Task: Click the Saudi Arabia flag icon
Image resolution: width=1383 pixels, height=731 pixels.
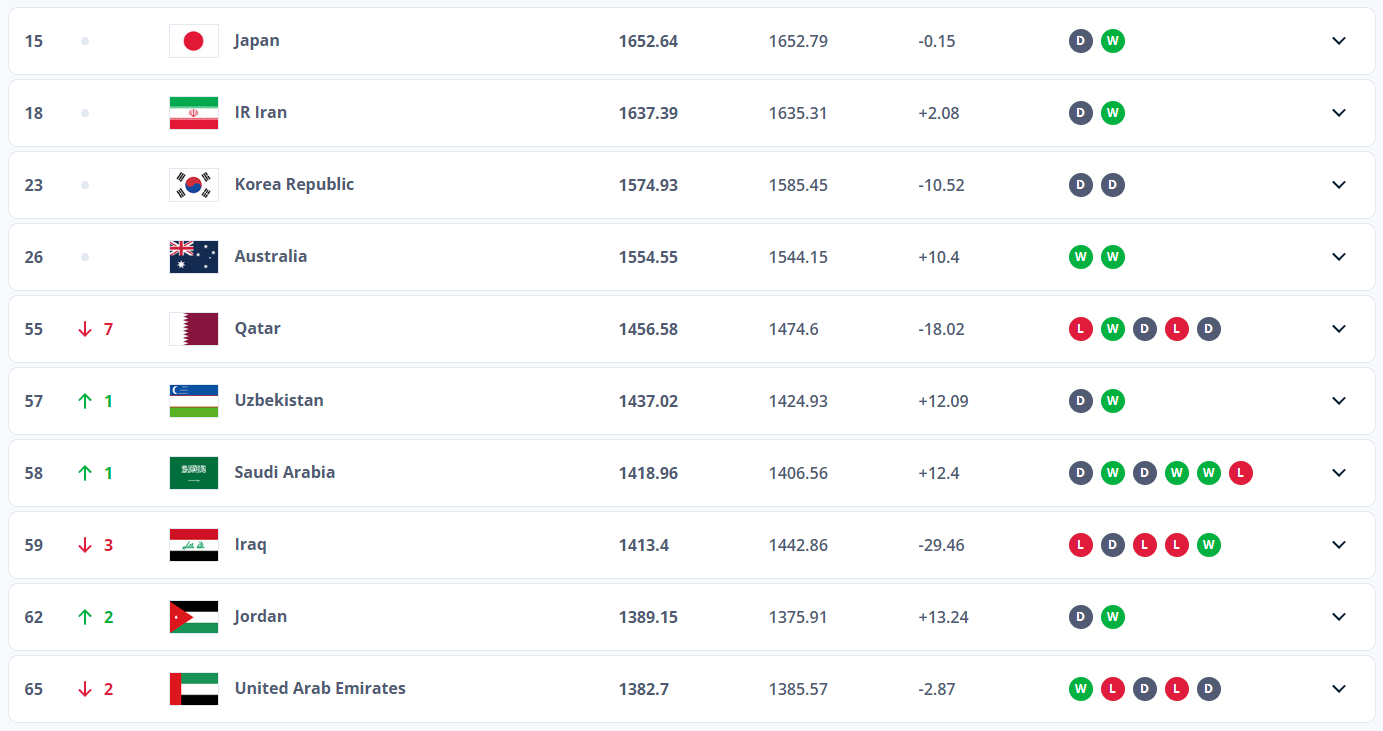Action: 194,473
